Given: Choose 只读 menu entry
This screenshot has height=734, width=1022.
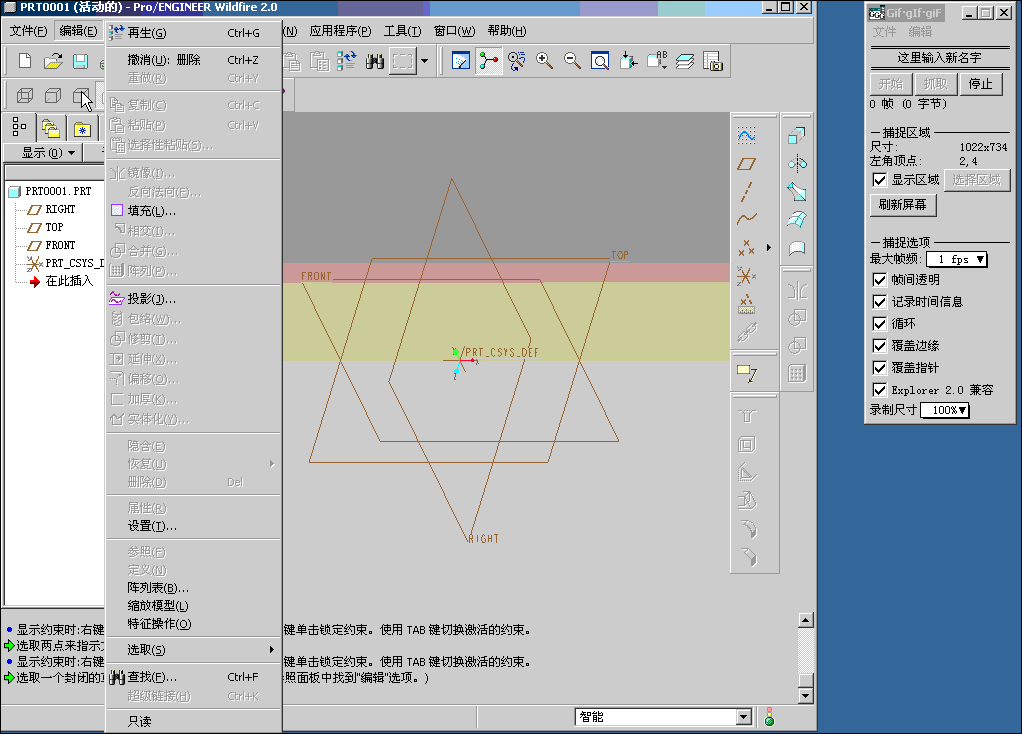Looking at the screenshot, I should [194, 721].
